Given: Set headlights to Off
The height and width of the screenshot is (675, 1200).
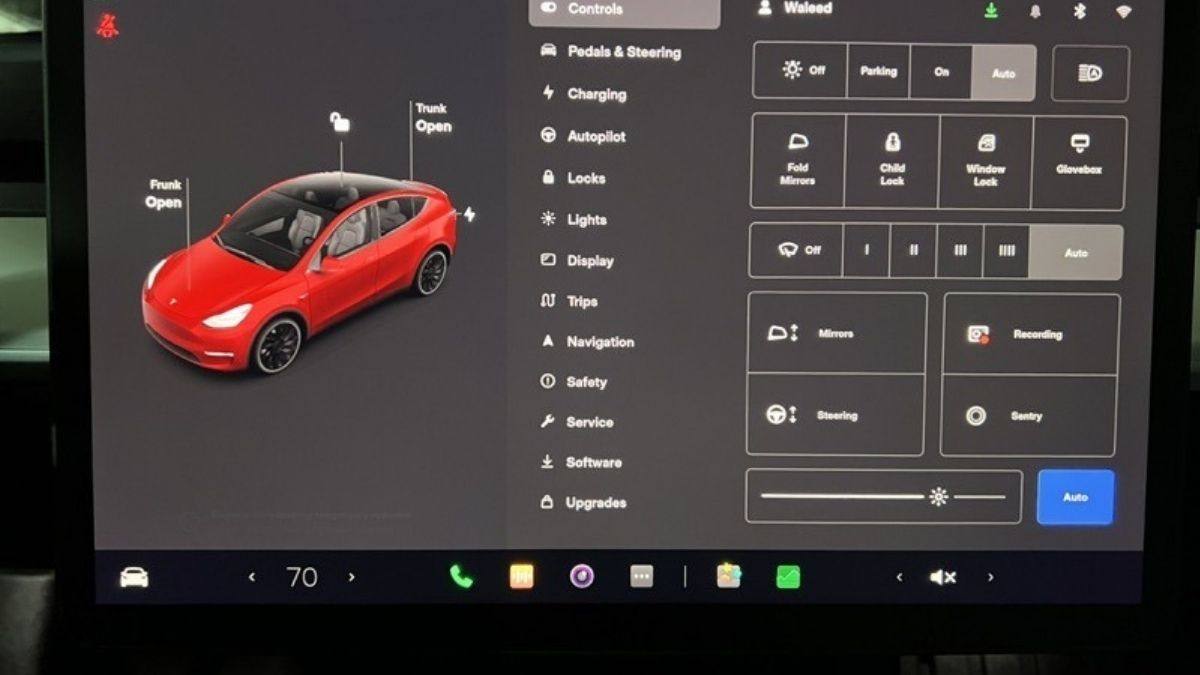Looking at the screenshot, I should [800, 71].
